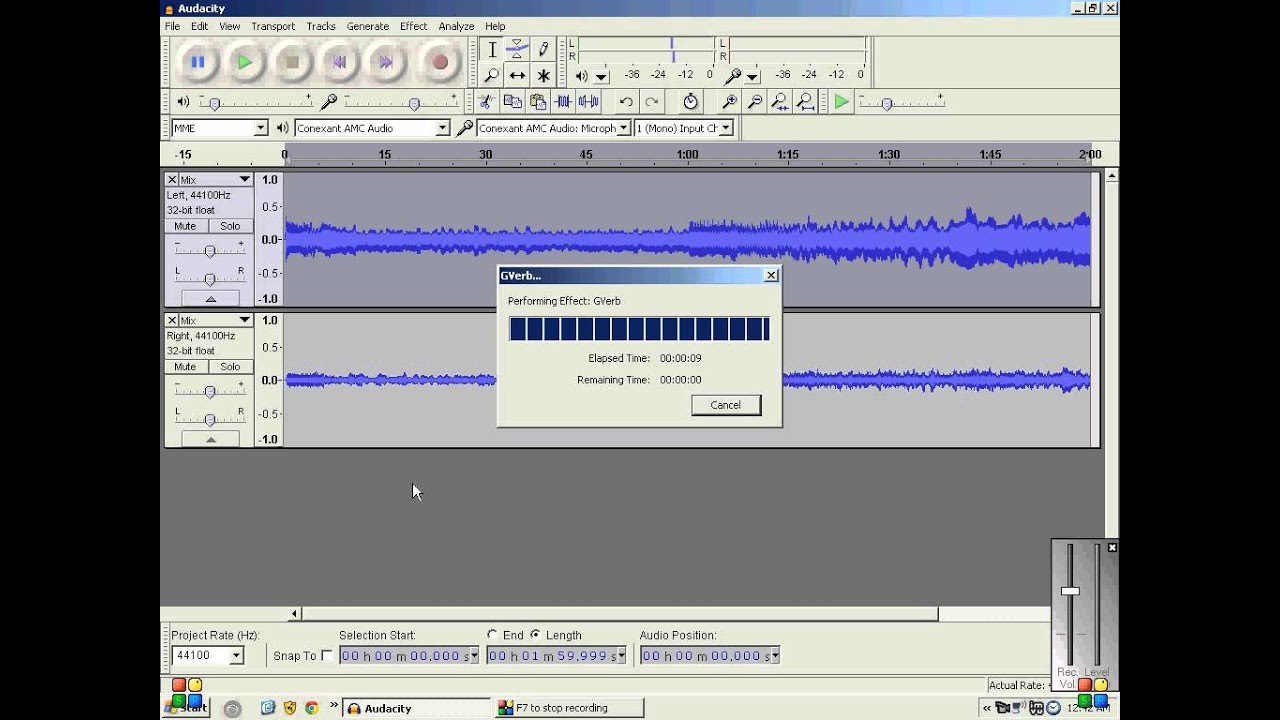Viewport: 1280px width, 720px height.
Task: Select the Length radio button
Action: point(536,635)
